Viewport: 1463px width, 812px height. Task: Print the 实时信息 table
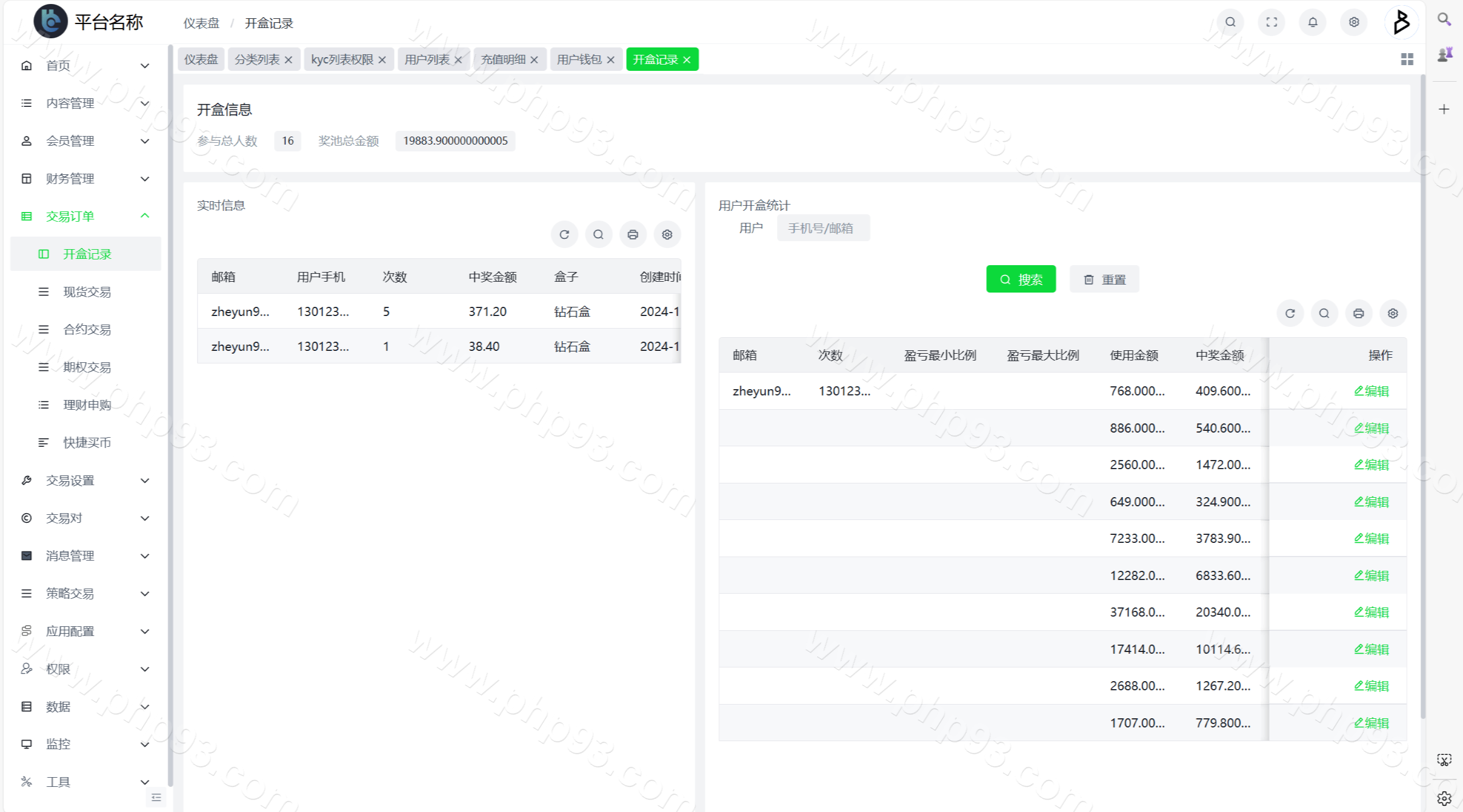pos(633,234)
